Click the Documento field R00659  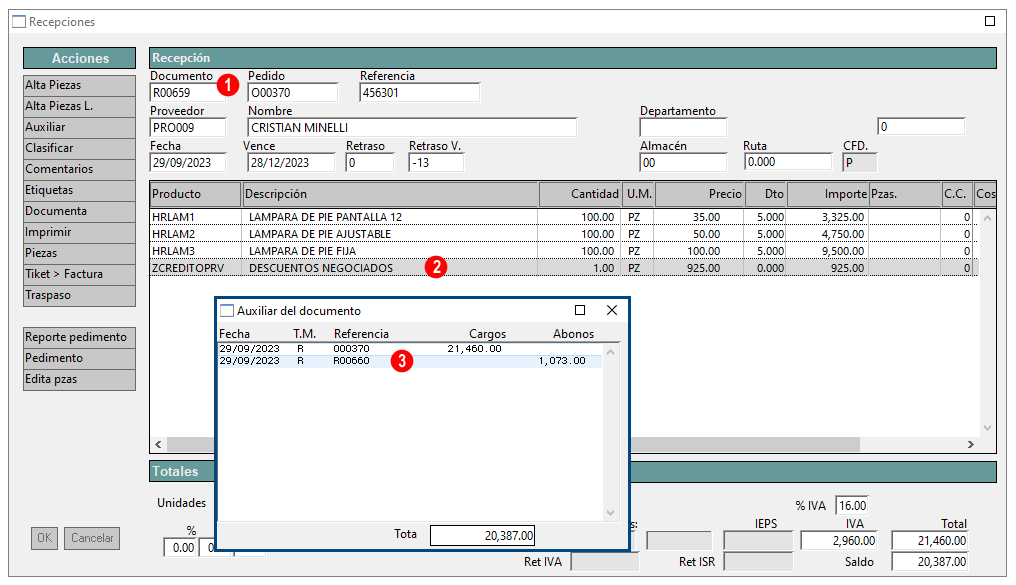click(x=188, y=93)
